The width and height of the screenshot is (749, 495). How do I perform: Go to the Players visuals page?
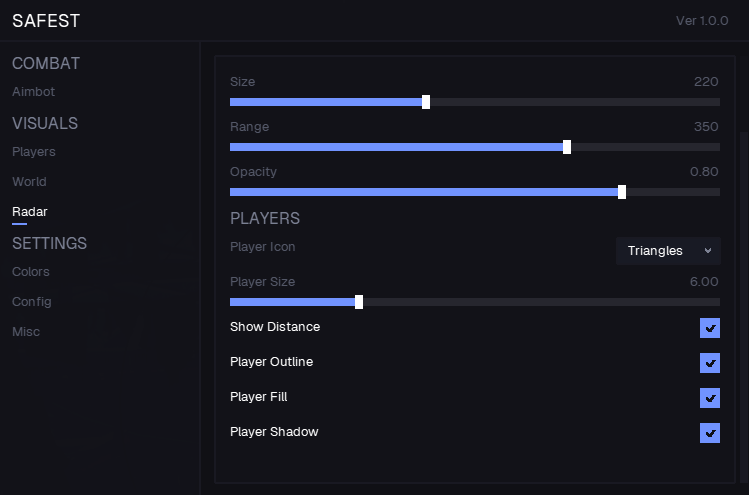[33, 152]
